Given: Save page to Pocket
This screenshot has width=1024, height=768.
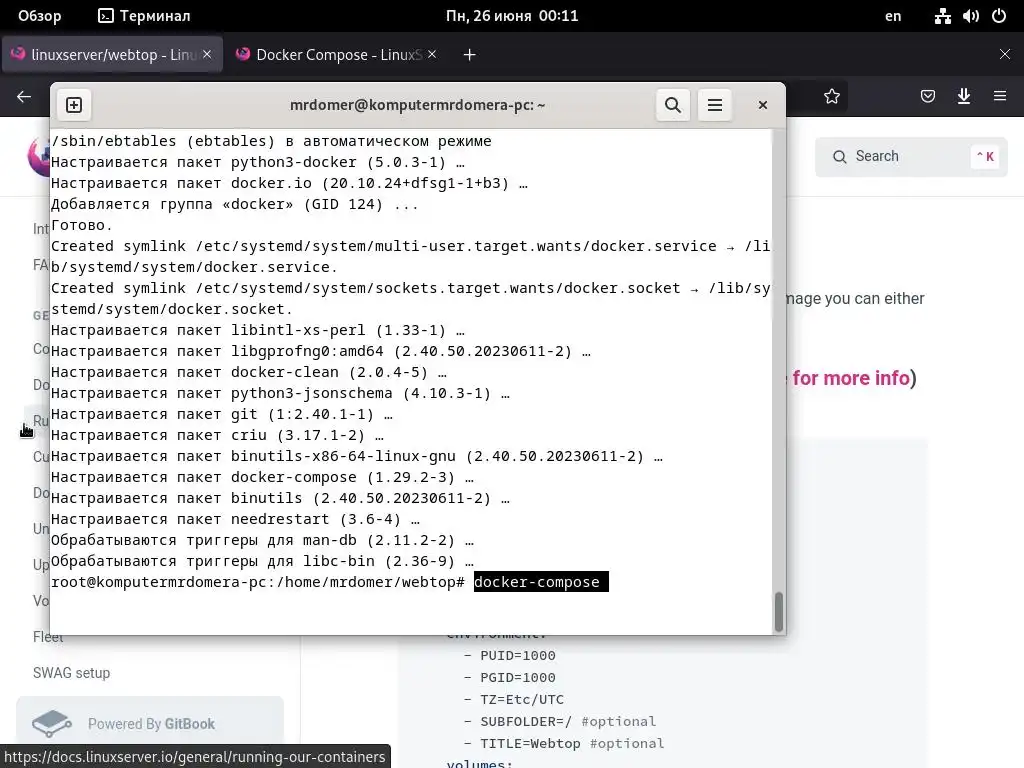Looking at the screenshot, I should (x=927, y=97).
